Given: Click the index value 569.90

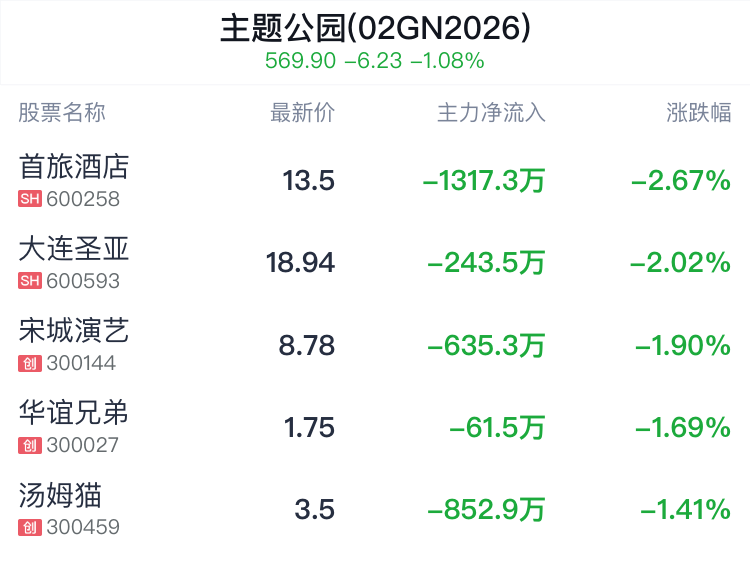Looking at the screenshot, I should pyautogui.click(x=300, y=61).
